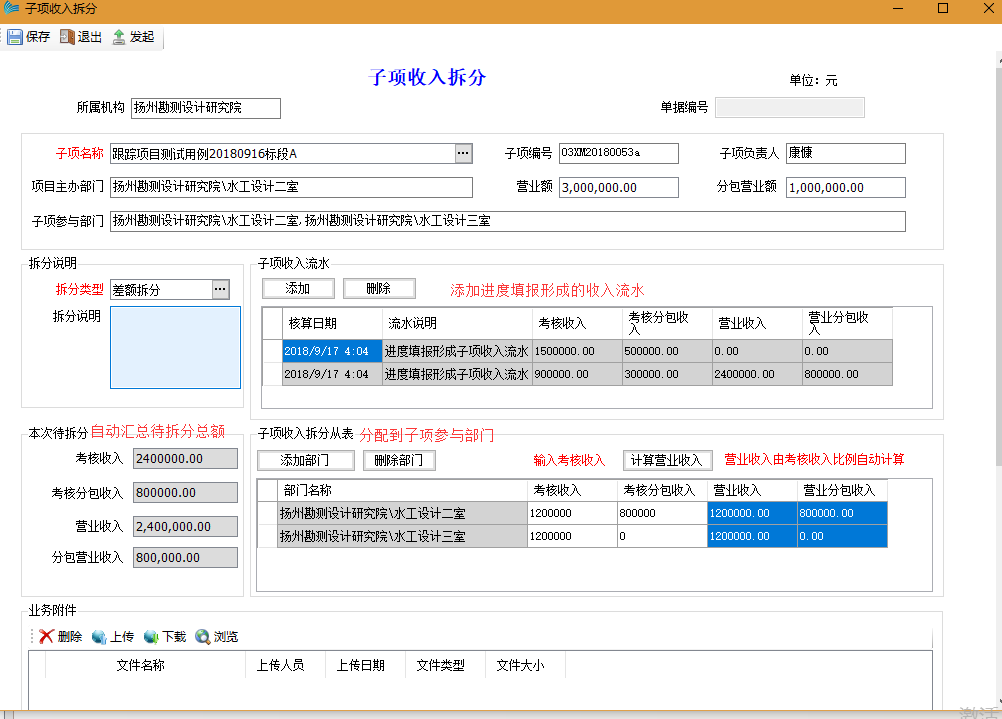The width and height of the screenshot is (1002, 719).
Task: Click the 营业额 field showing 3,000,000.00
Action: click(x=619, y=187)
